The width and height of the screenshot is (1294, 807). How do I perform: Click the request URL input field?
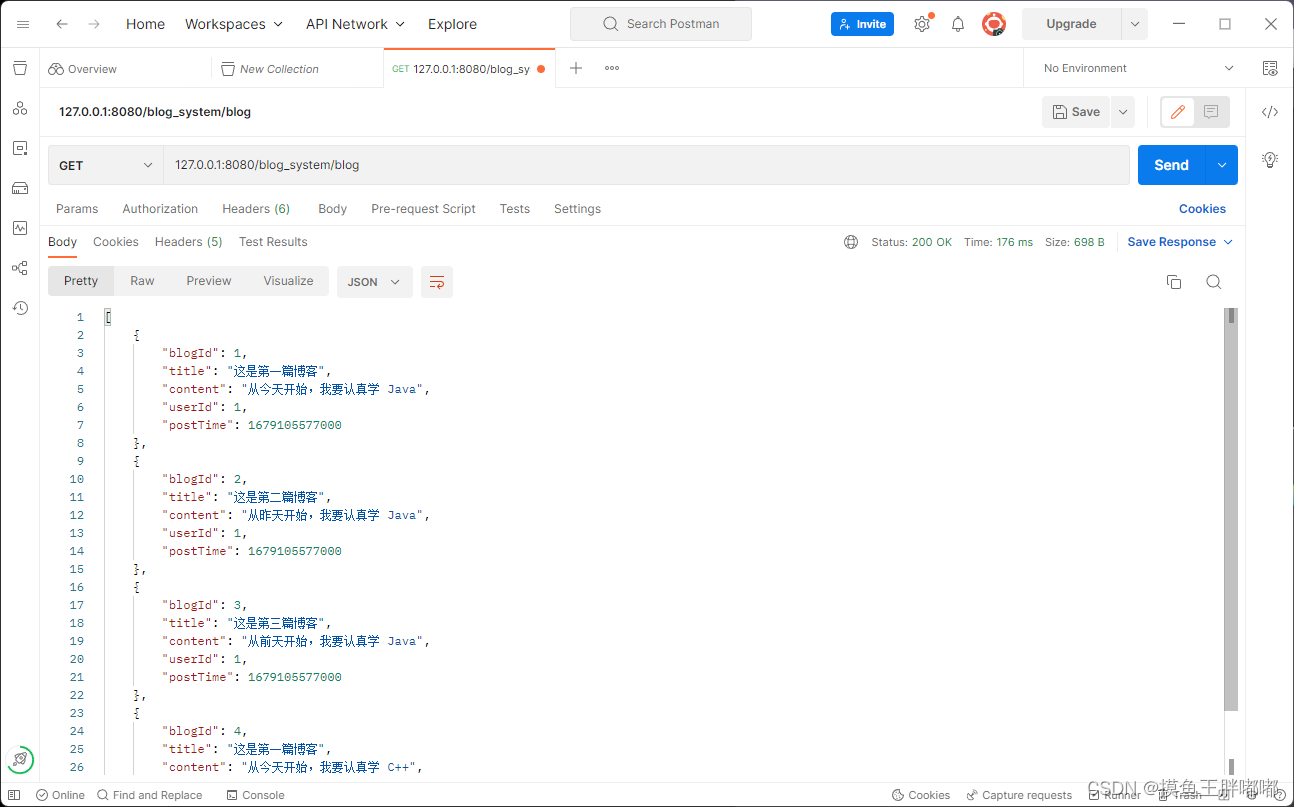coord(646,165)
